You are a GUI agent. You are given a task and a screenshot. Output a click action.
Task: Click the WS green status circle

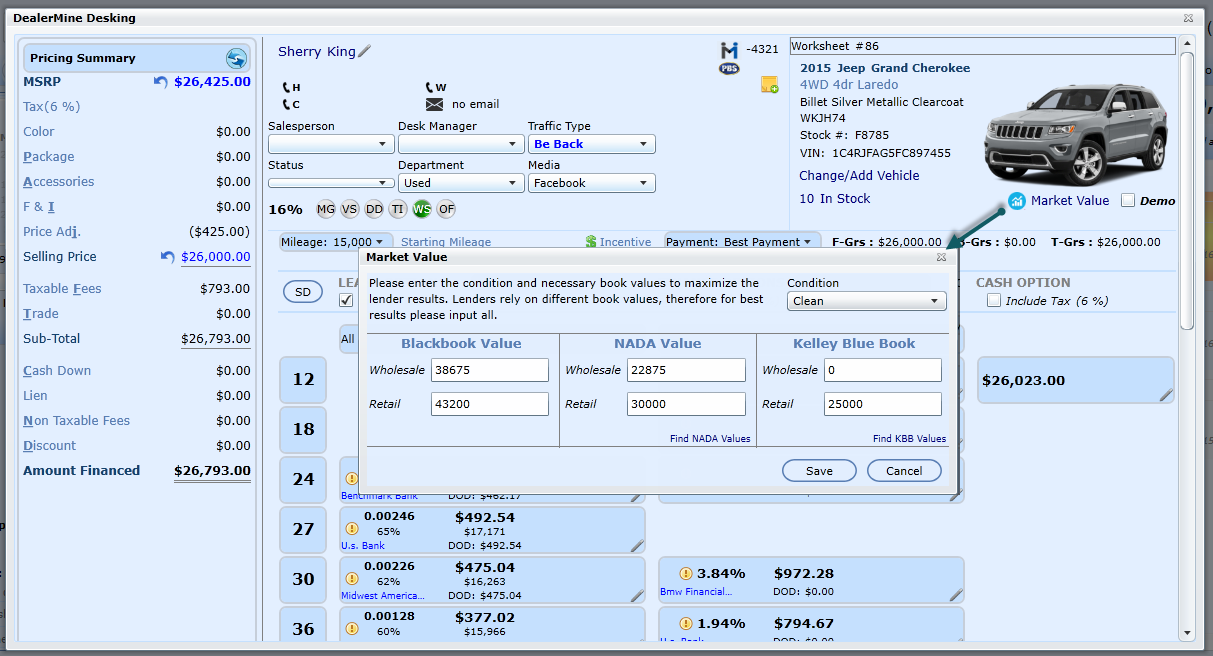(x=422, y=209)
